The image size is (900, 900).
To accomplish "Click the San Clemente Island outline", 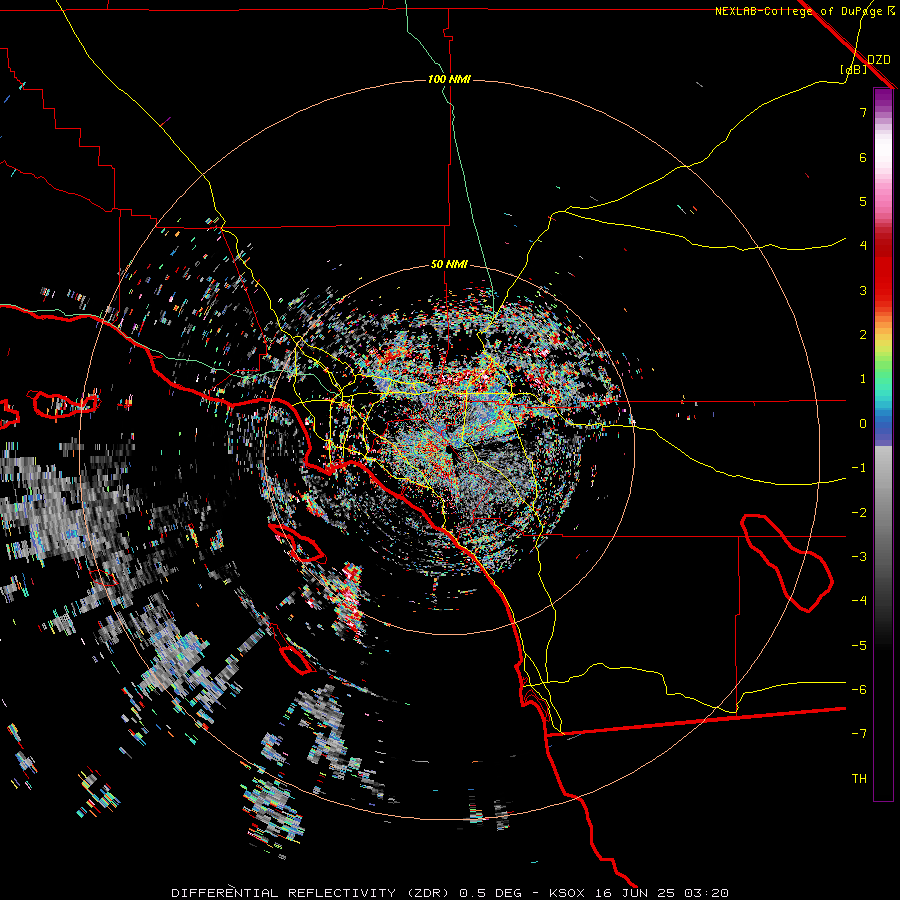I will (297, 659).
